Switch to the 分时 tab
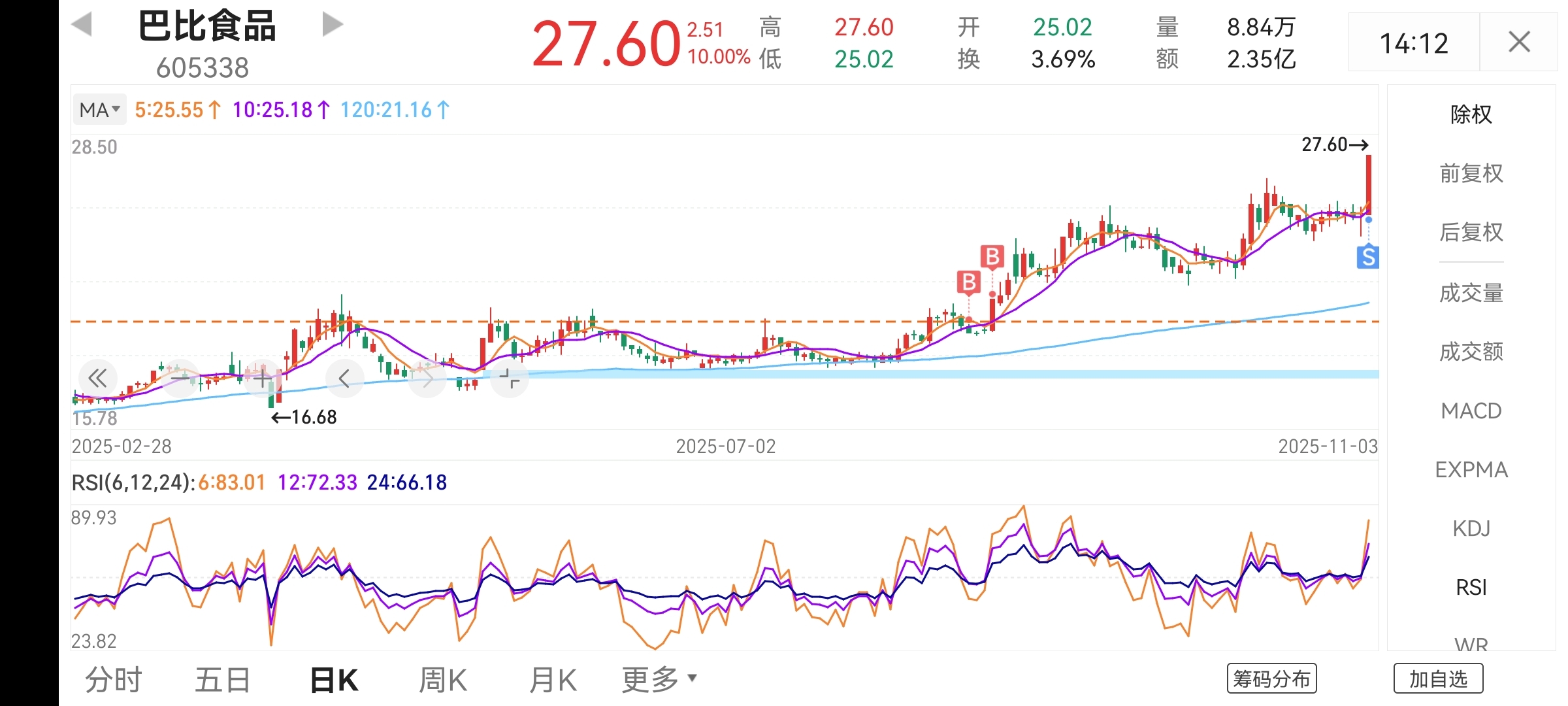 point(114,680)
